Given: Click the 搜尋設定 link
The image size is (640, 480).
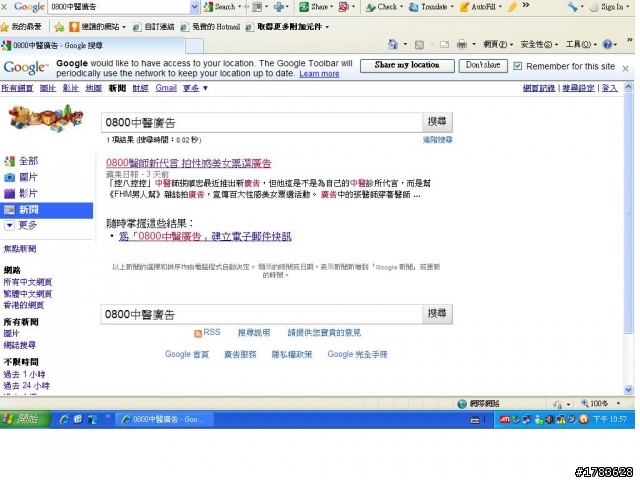Looking at the screenshot, I should click(578, 88).
